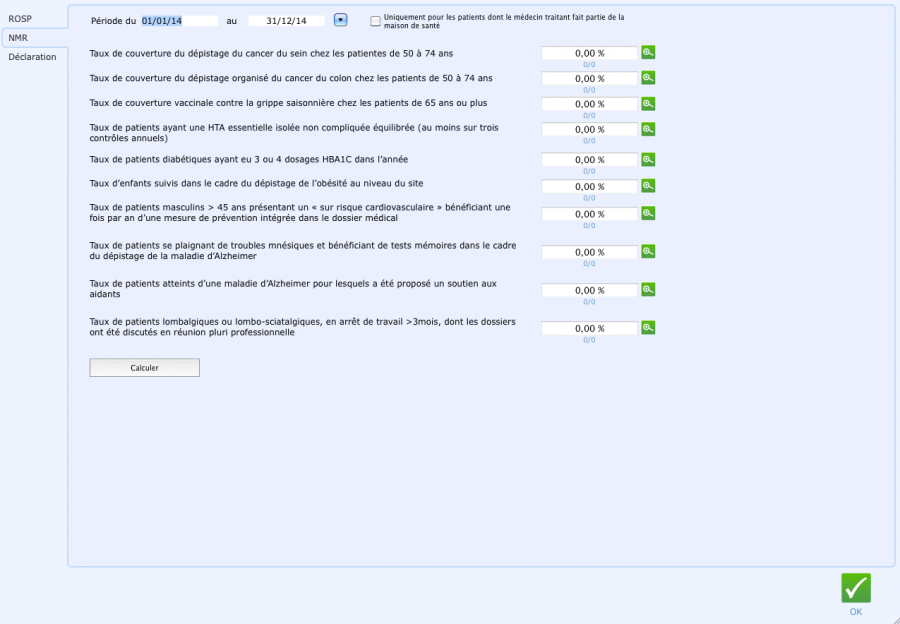Open details for colon cancer screening rate
The width and height of the screenshot is (900, 624).
pos(648,78)
